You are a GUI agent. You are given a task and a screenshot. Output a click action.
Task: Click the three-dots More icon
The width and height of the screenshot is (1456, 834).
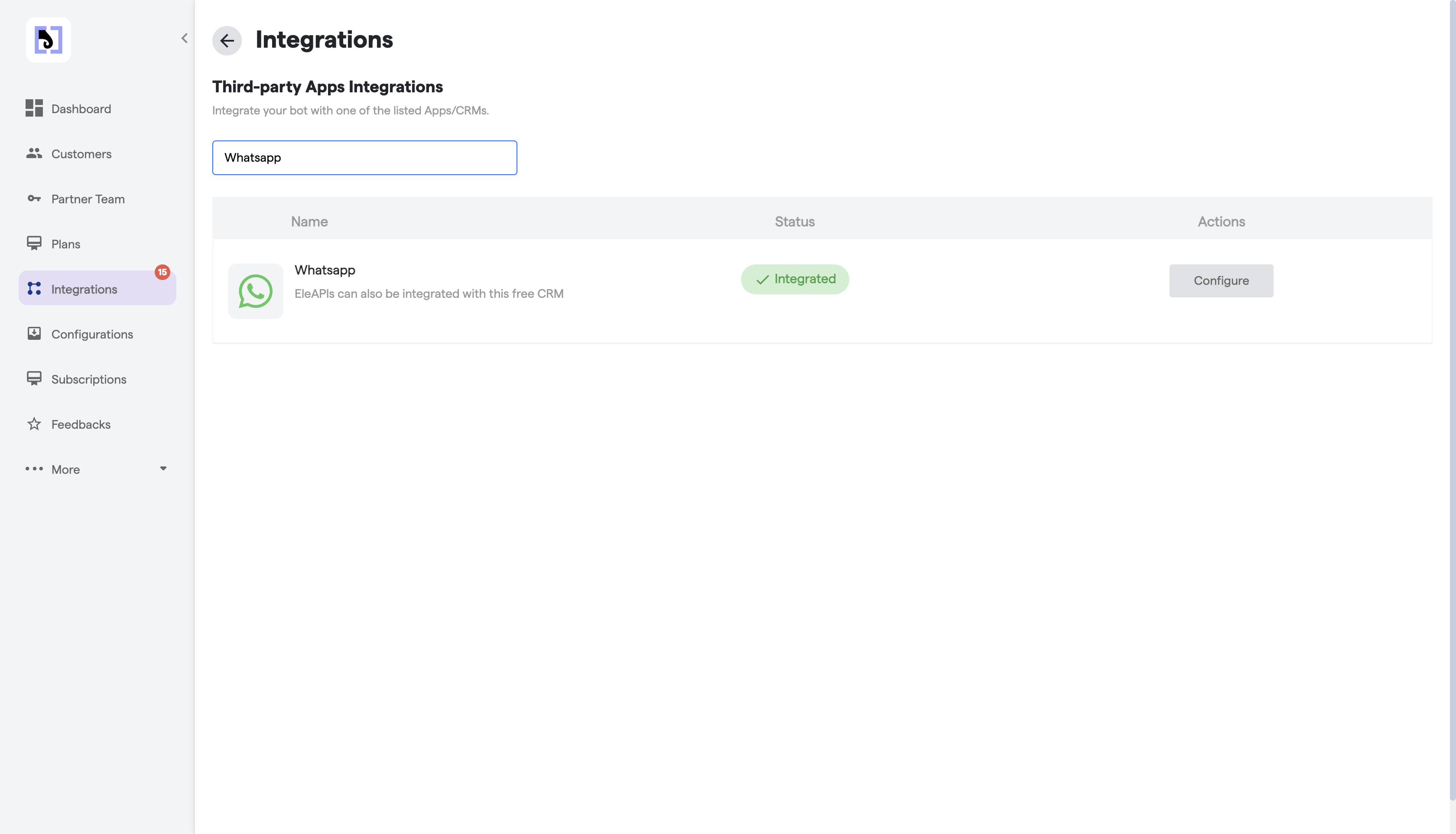[x=34, y=469]
